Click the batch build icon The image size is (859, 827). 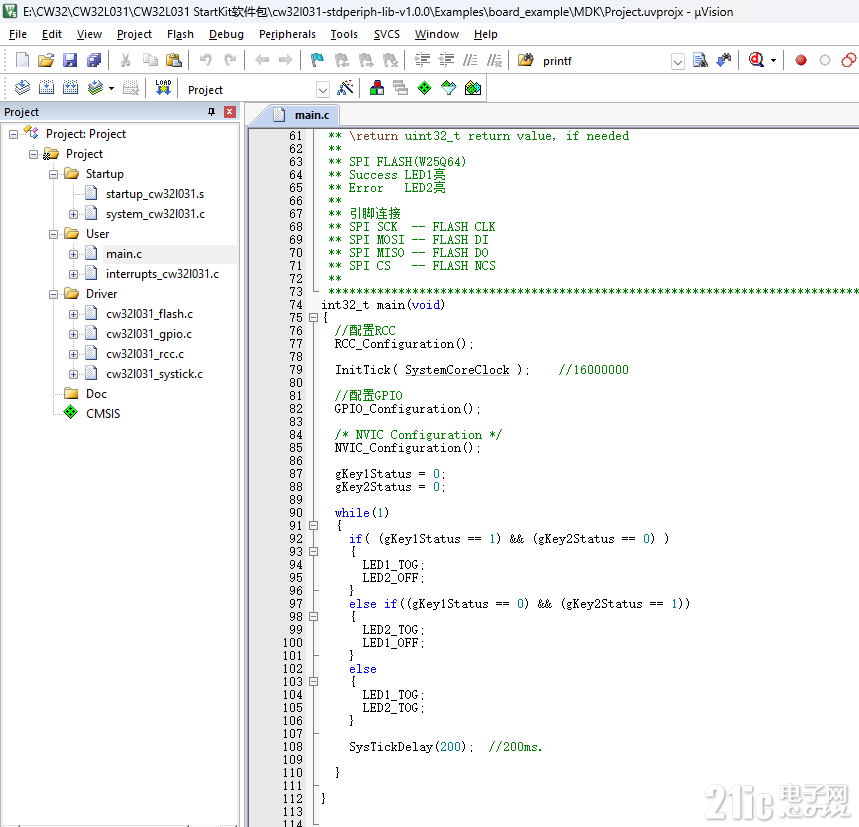[x=95, y=88]
